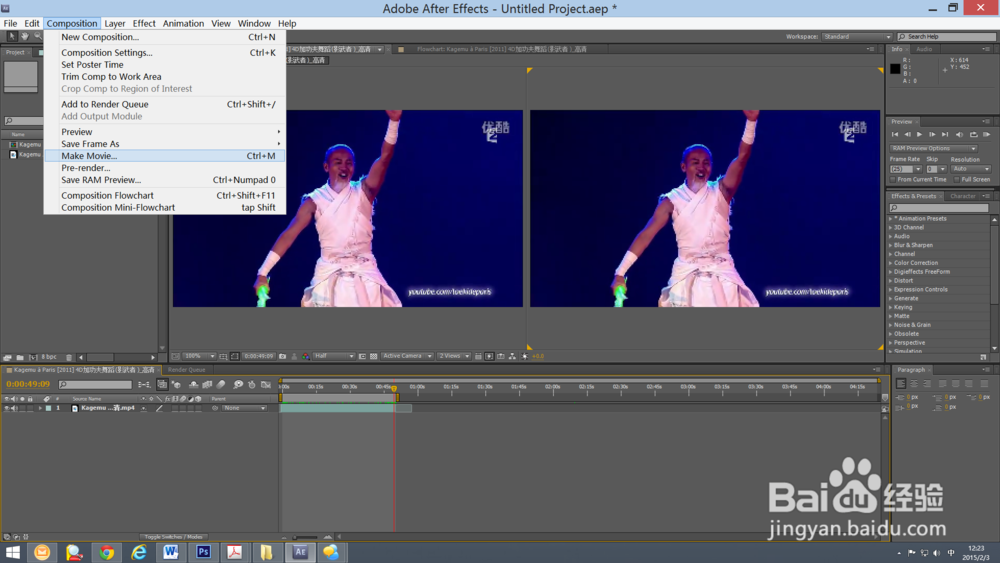Switch to the Character panel tab
Viewport: 1000px width, 563px height.
[x=962, y=196]
